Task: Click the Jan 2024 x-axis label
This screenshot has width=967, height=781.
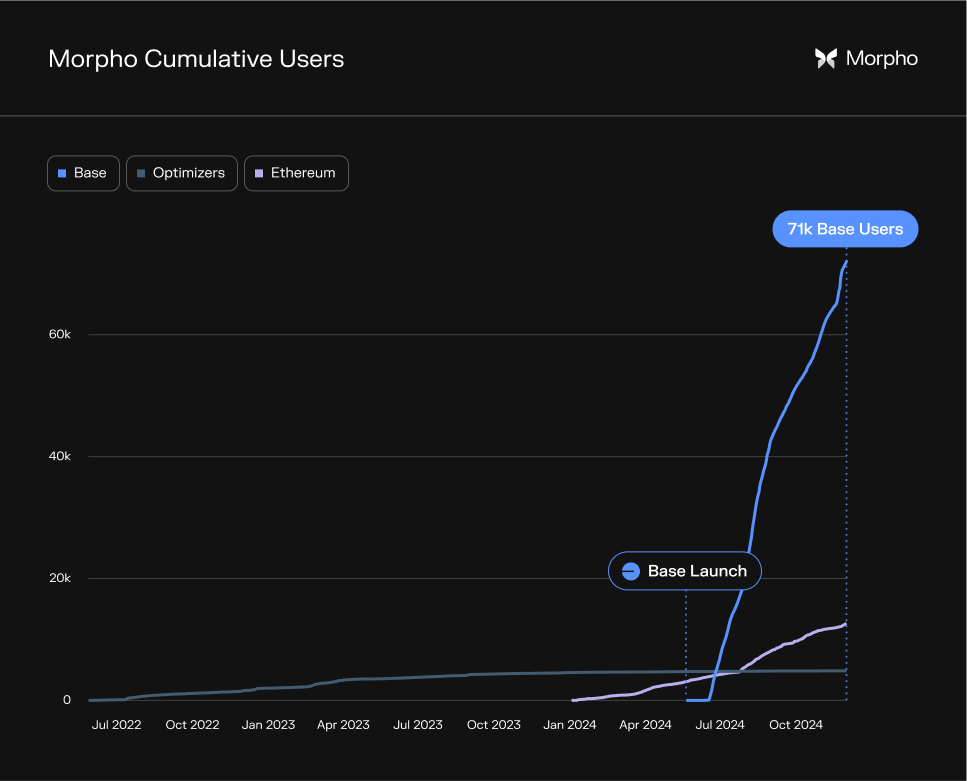Action: [570, 725]
